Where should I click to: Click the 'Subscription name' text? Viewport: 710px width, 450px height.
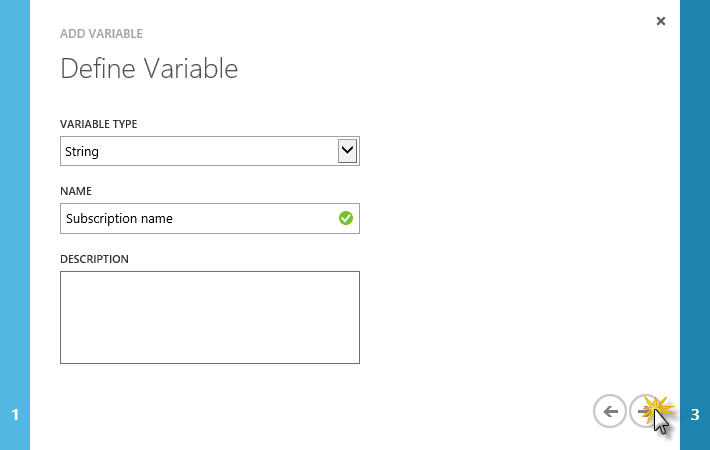(x=119, y=218)
